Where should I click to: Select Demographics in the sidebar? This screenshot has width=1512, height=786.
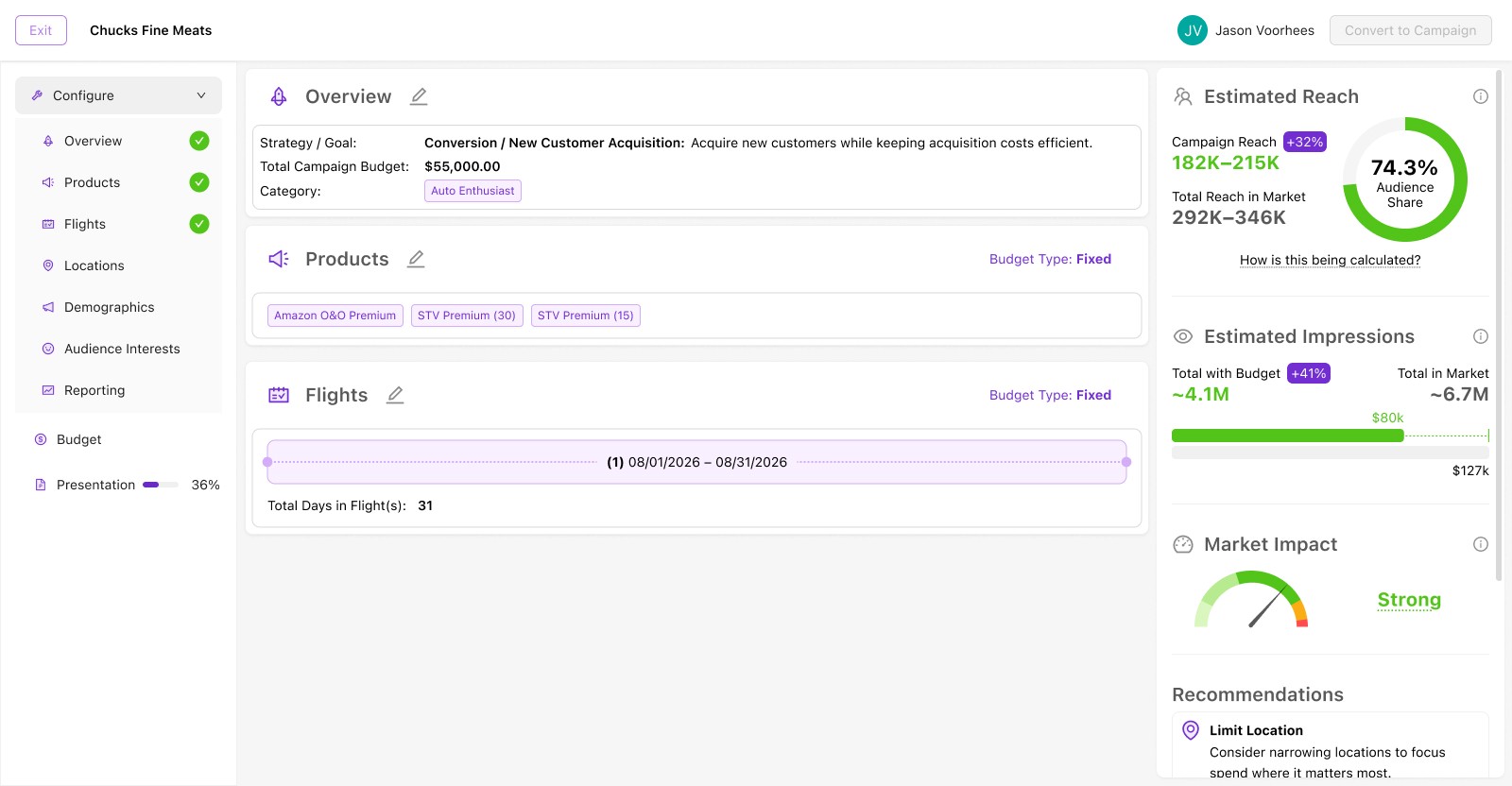(118, 307)
